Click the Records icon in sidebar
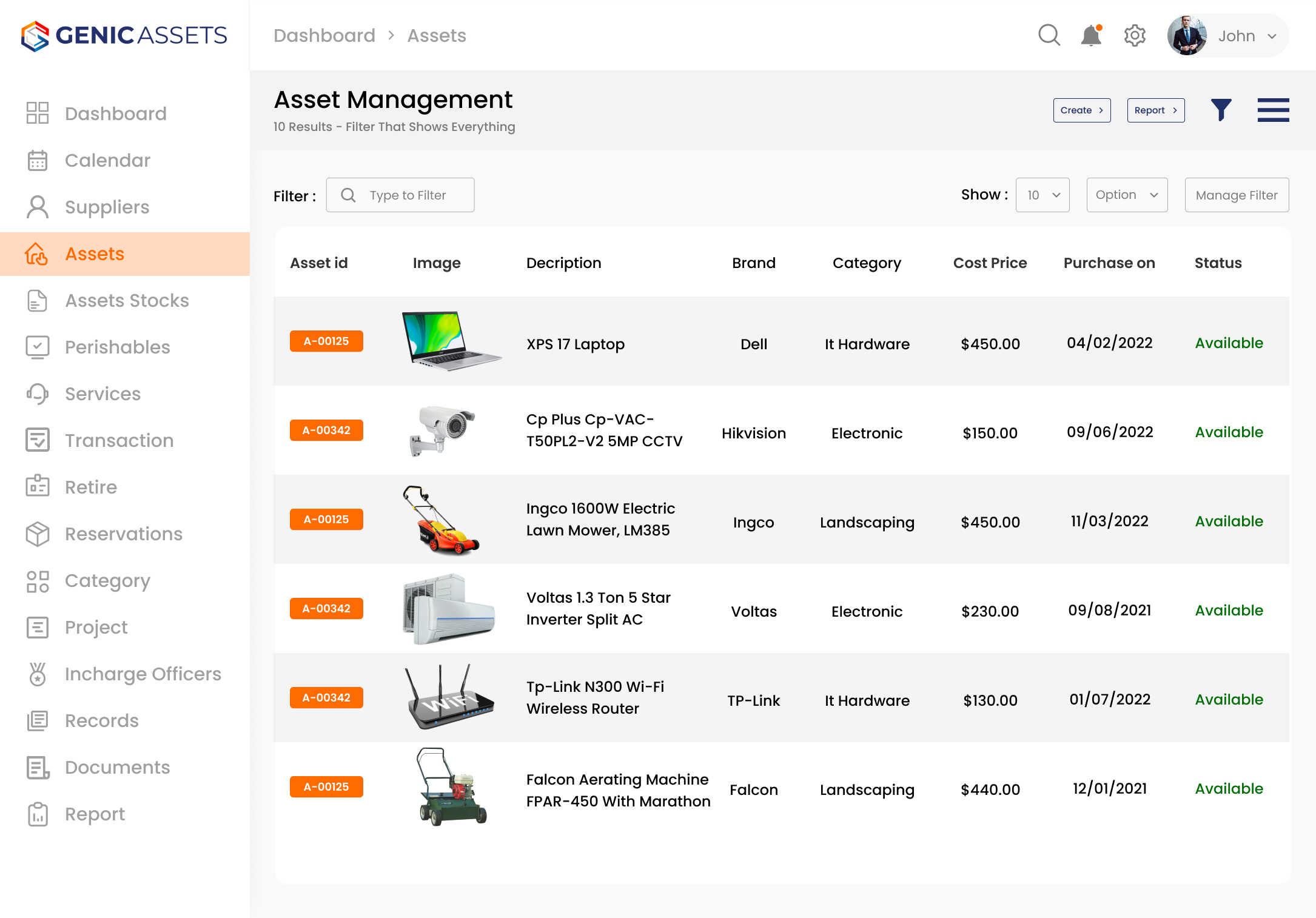This screenshot has width=1316, height=918. [38, 720]
